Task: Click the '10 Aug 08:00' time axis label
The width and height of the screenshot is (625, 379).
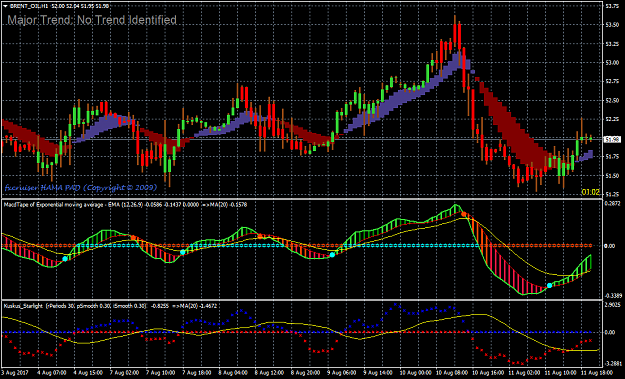Action: [451, 373]
